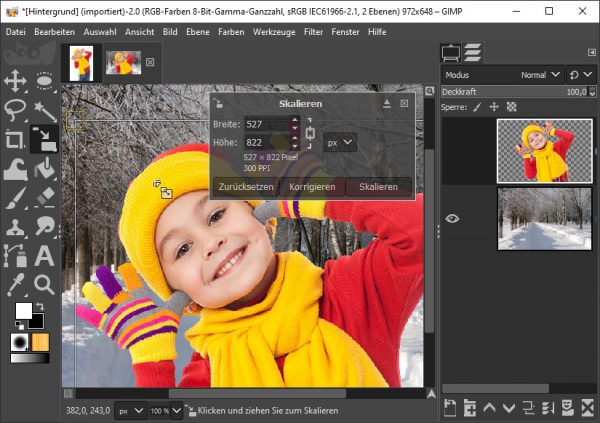The height and width of the screenshot is (423, 600).
Task: Click the Deckkraft opacity slider
Action: (x=510, y=91)
